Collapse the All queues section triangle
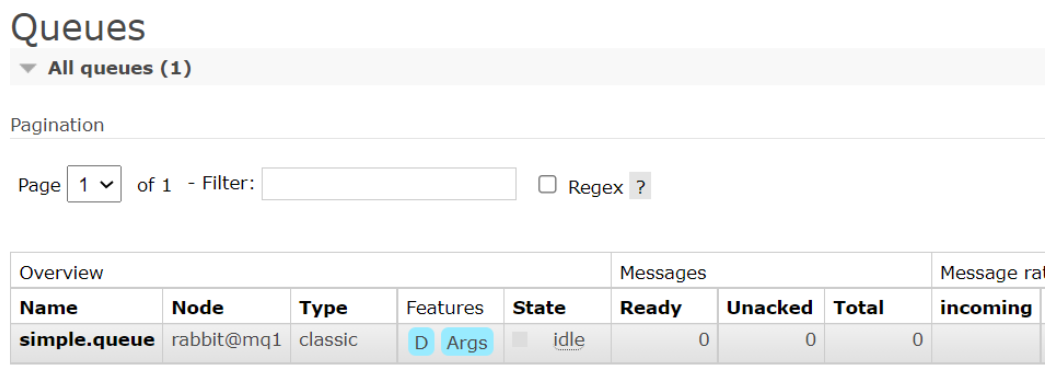This screenshot has width=1052, height=371. point(28,68)
